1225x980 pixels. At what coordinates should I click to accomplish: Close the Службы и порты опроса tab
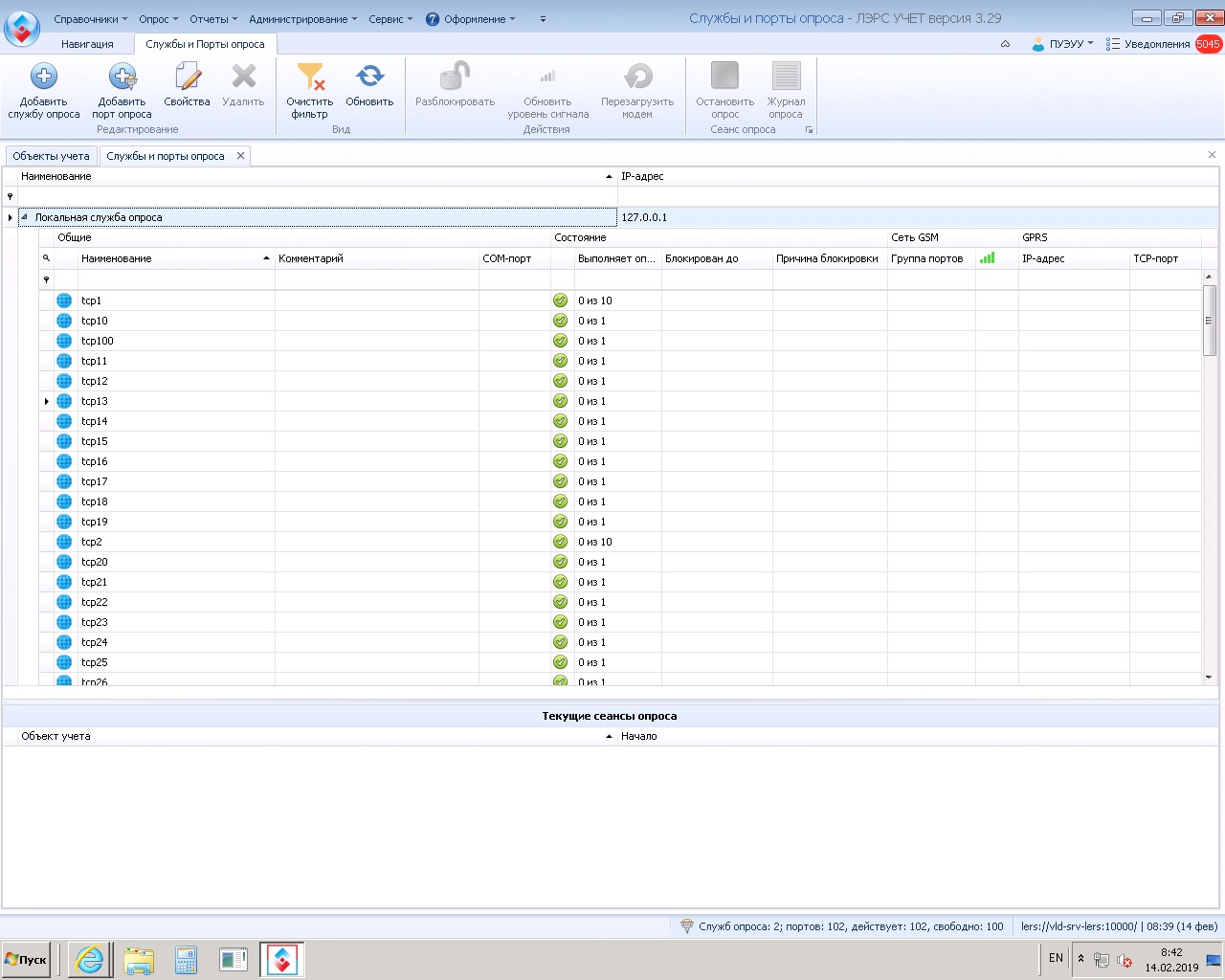pos(241,156)
